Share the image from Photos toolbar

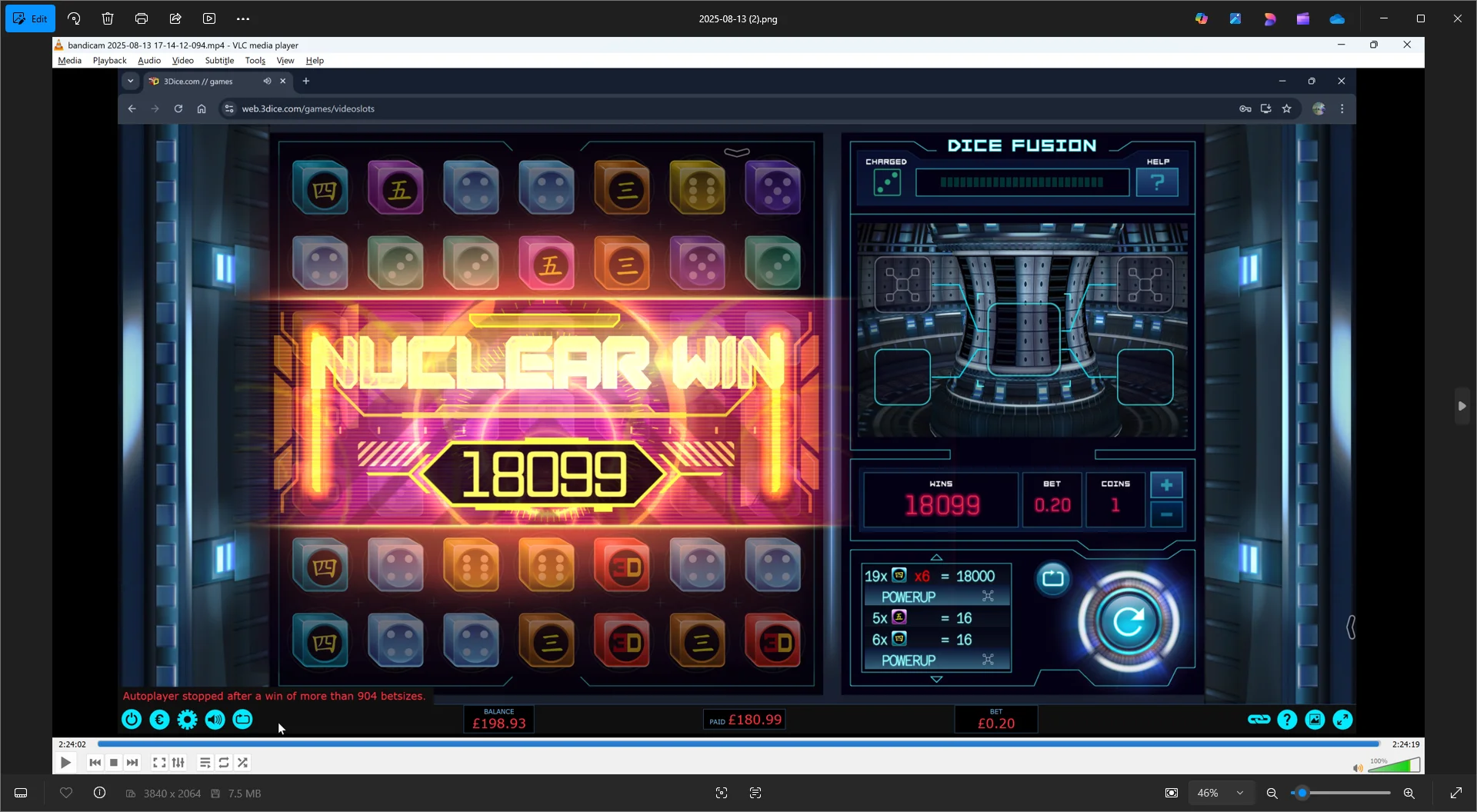(x=175, y=18)
